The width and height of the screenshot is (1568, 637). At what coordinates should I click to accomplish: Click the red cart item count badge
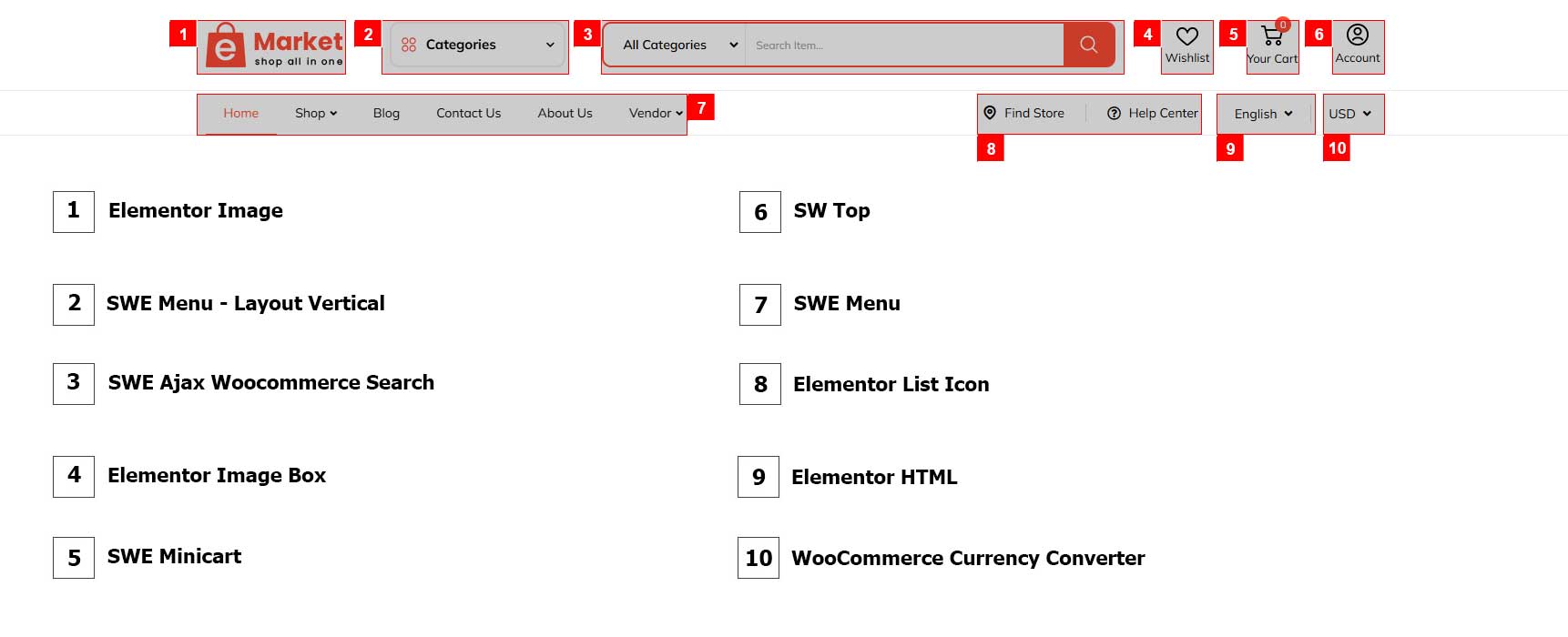pos(1283,25)
